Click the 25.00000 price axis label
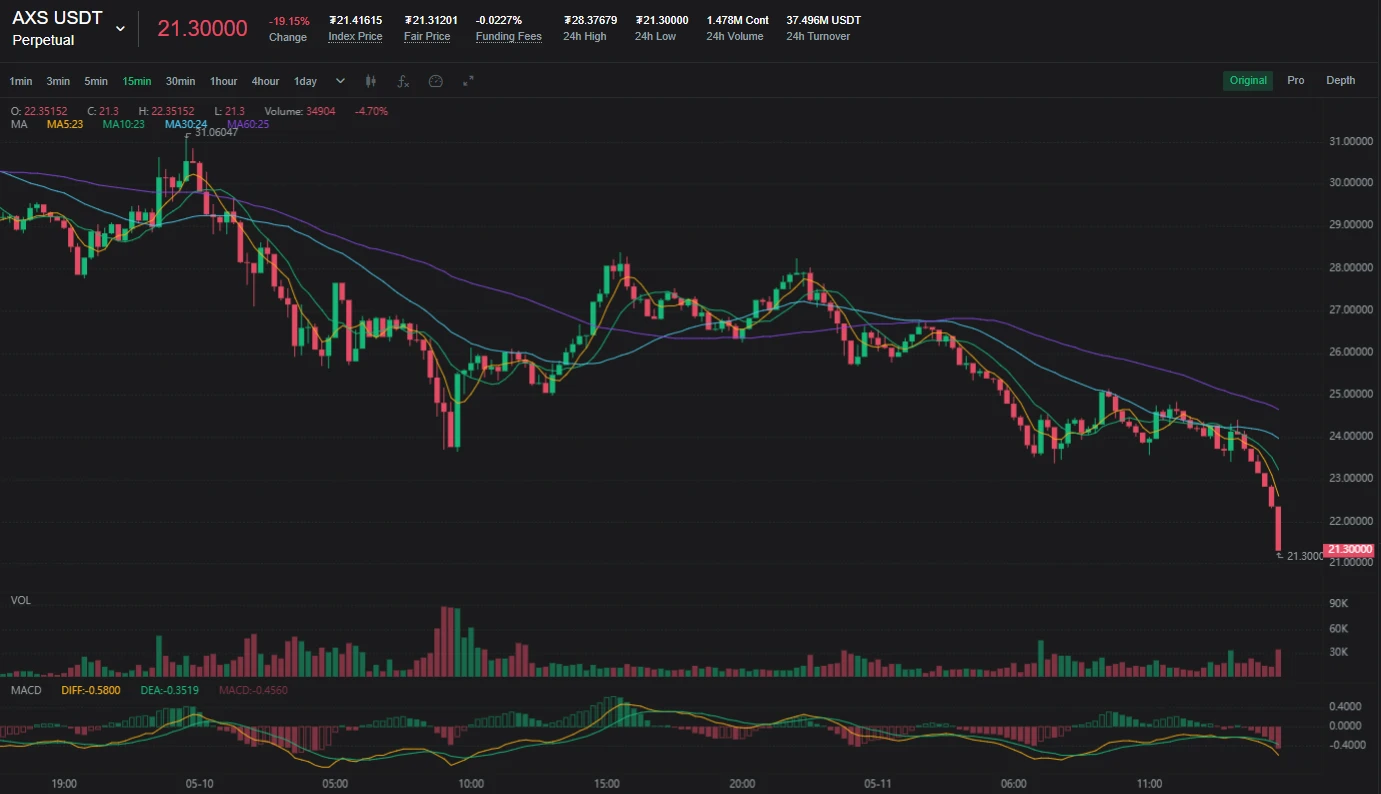 click(x=1350, y=394)
